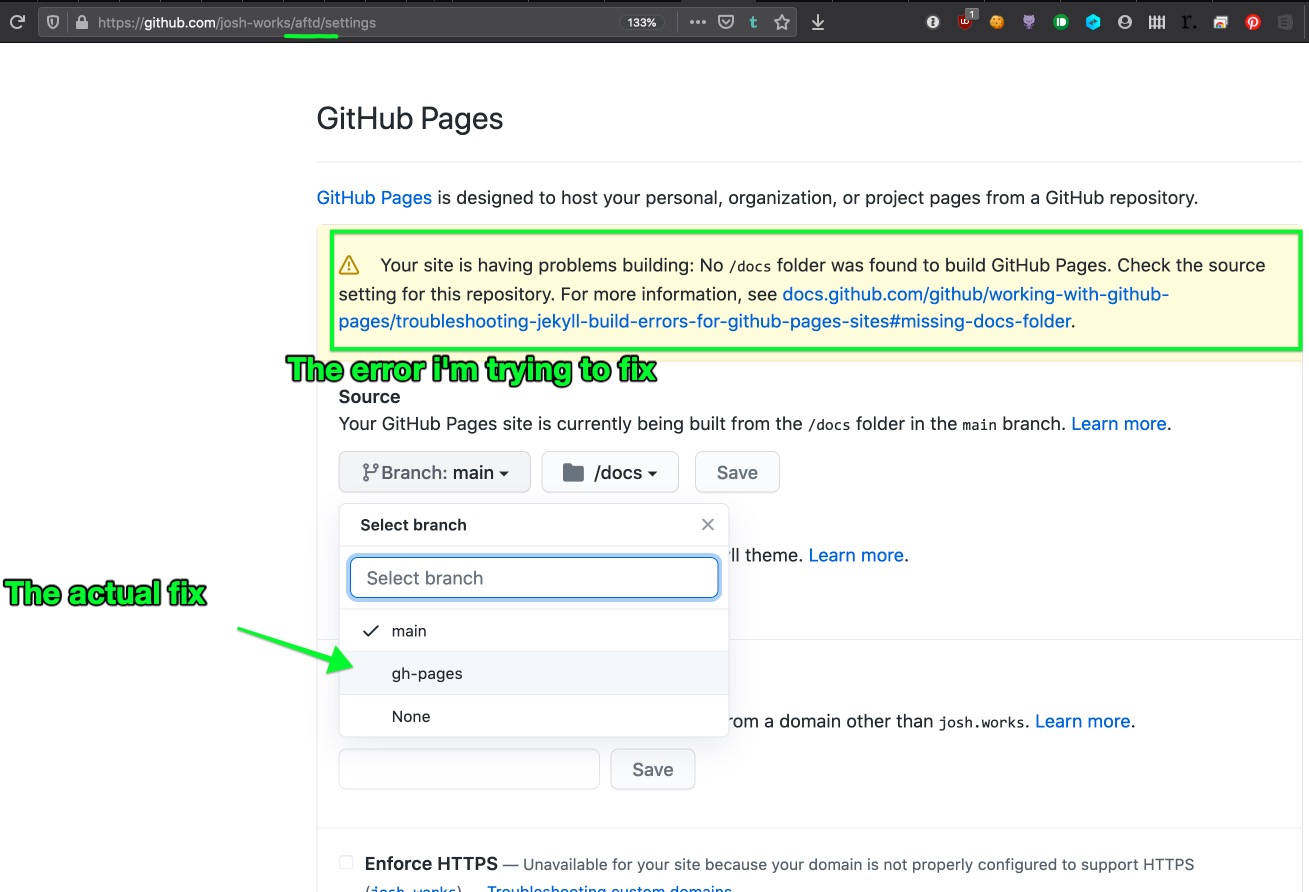
Task: Reset the 133% zoom level badge
Action: click(x=642, y=22)
